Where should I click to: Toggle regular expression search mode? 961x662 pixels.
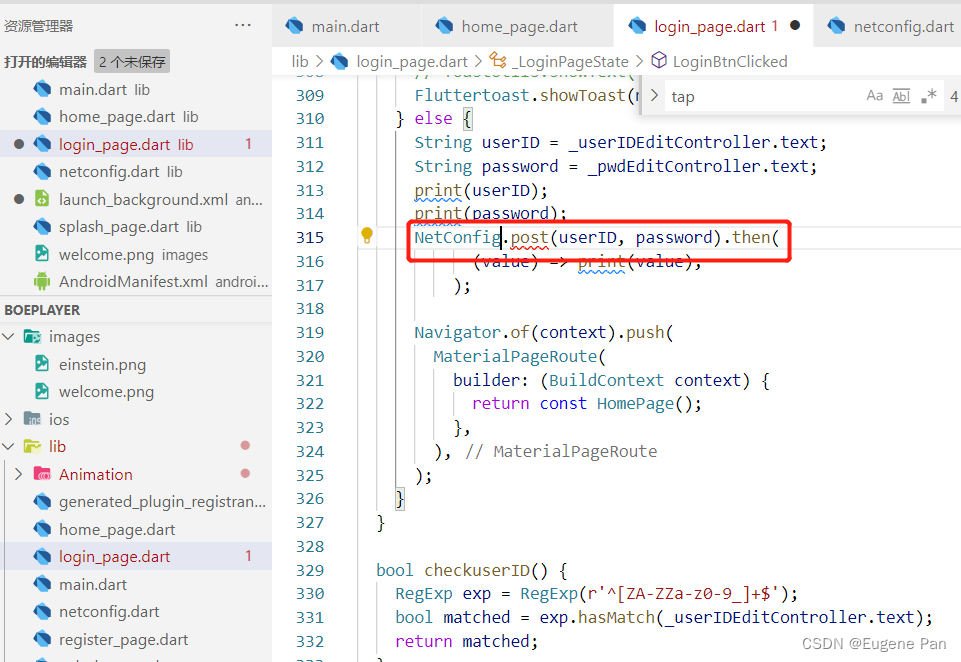tap(928, 95)
